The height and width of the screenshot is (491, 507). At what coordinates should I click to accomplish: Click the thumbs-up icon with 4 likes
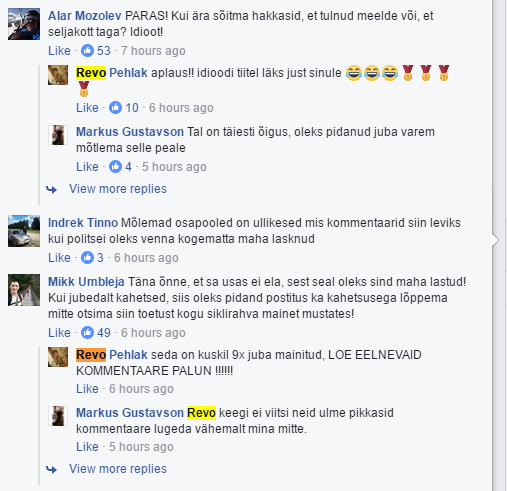115,166
